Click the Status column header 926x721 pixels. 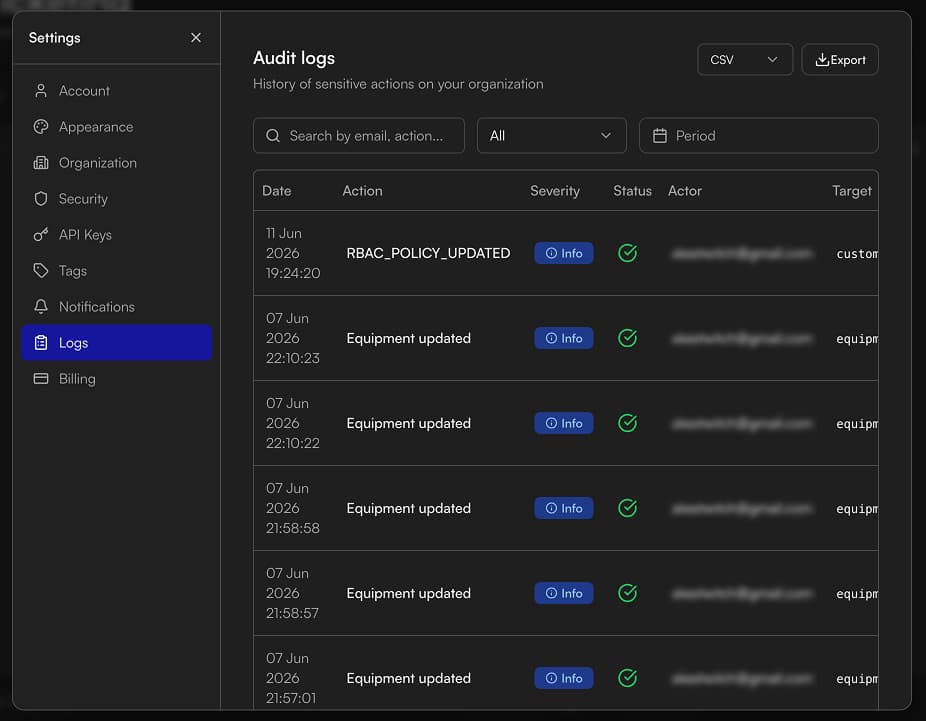coord(632,191)
